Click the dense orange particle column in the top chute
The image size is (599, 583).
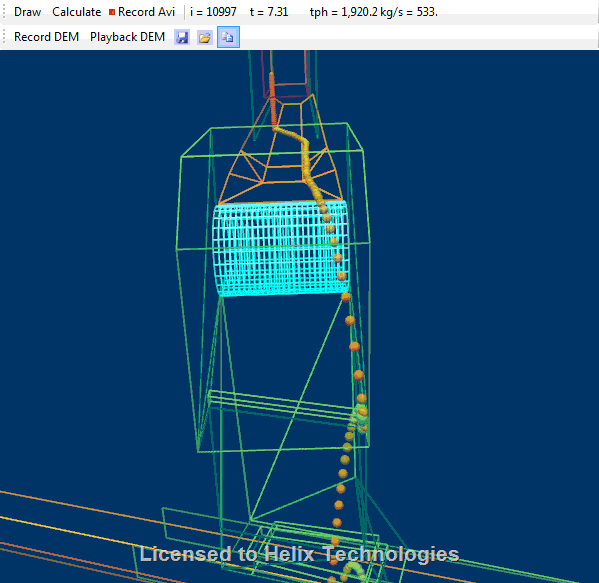pos(272,99)
